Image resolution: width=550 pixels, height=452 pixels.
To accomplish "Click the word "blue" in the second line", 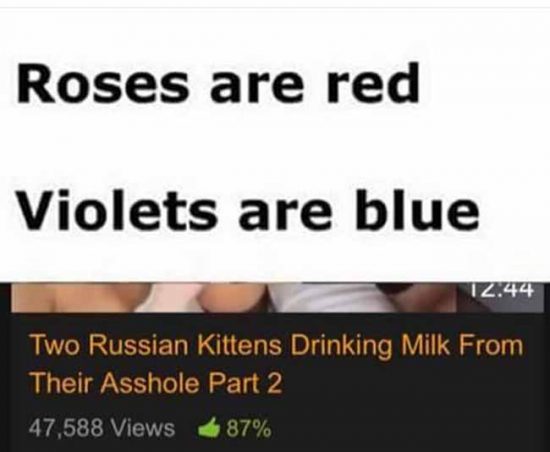I will [x=416, y=210].
